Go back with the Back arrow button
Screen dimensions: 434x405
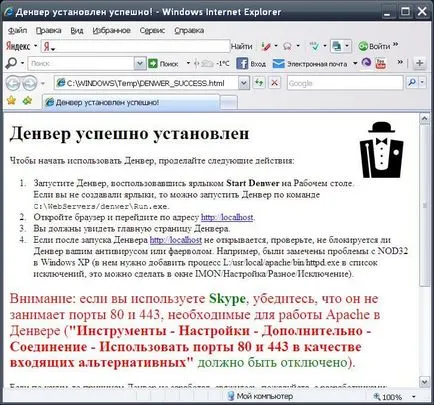pyautogui.click(x=14, y=83)
